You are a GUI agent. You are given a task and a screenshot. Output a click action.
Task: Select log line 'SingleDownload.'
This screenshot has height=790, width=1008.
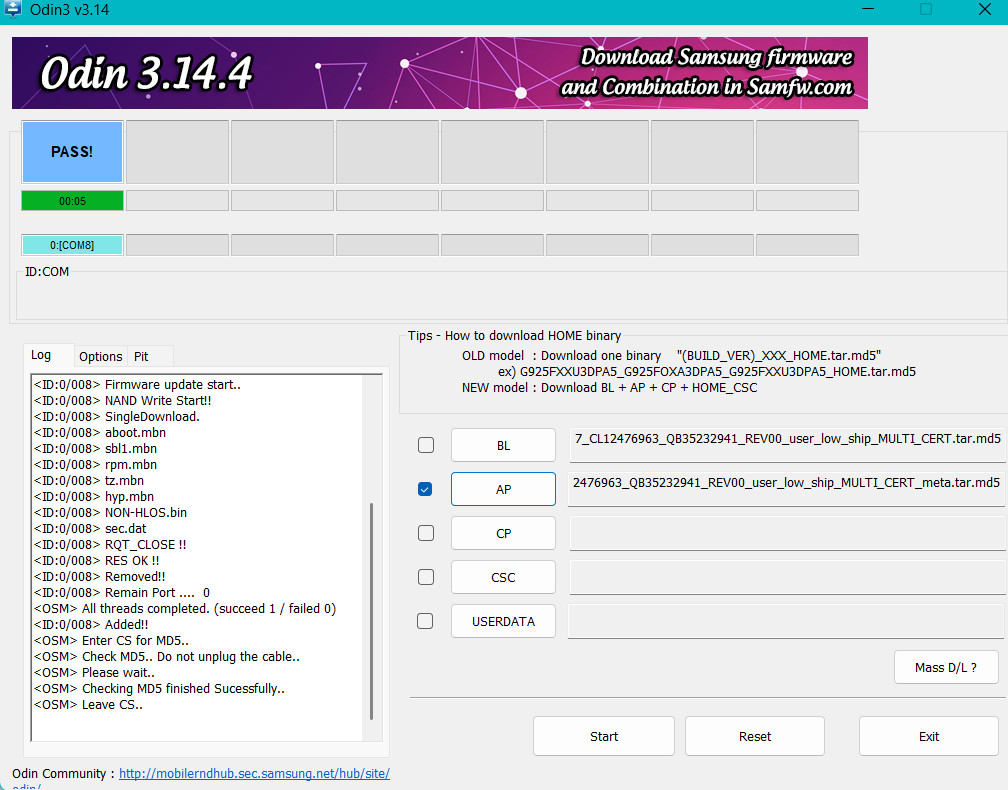coord(116,417)
